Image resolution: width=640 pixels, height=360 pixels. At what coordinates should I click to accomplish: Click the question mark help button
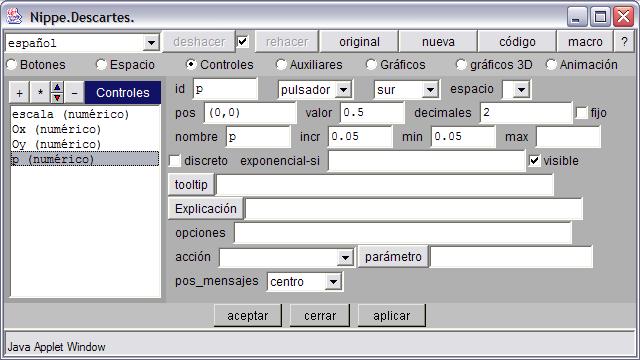coord(624,42)
